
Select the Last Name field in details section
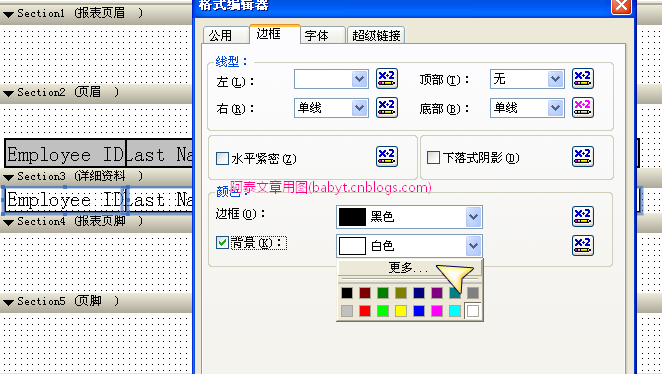coord(160,200)
